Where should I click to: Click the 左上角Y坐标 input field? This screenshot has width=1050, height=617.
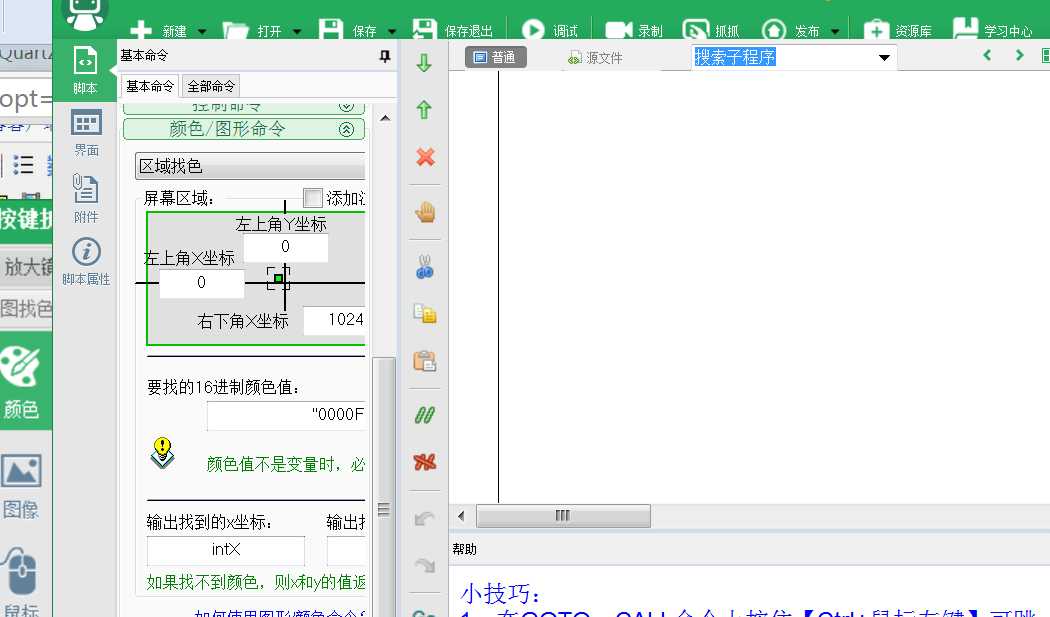coord(285,247)
